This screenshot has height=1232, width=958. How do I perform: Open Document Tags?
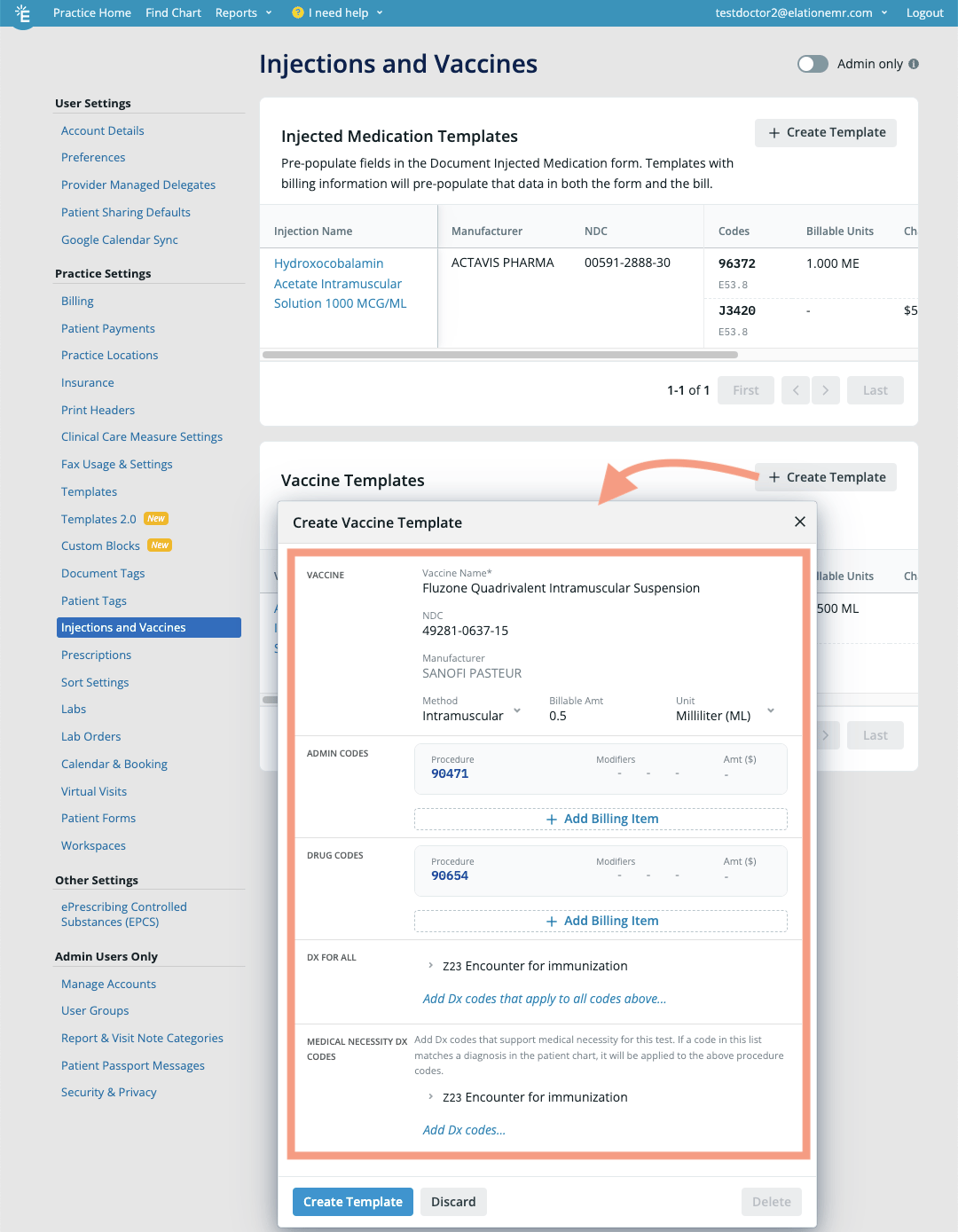103,573
